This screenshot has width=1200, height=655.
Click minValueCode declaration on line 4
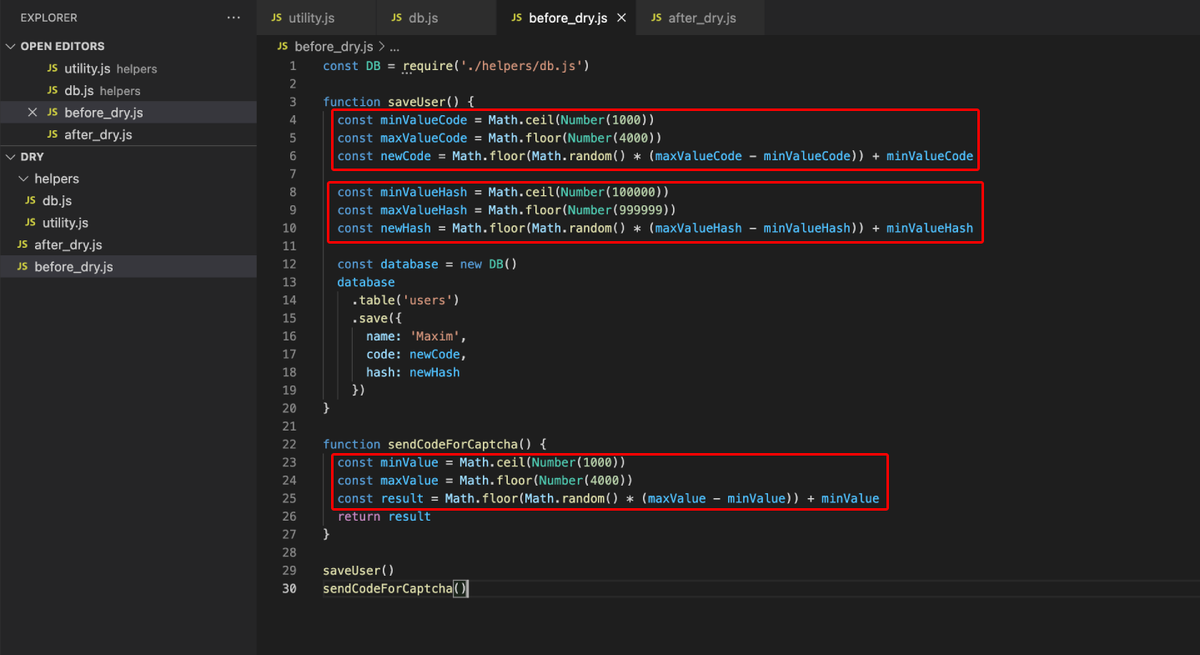[x=423, y=120]
